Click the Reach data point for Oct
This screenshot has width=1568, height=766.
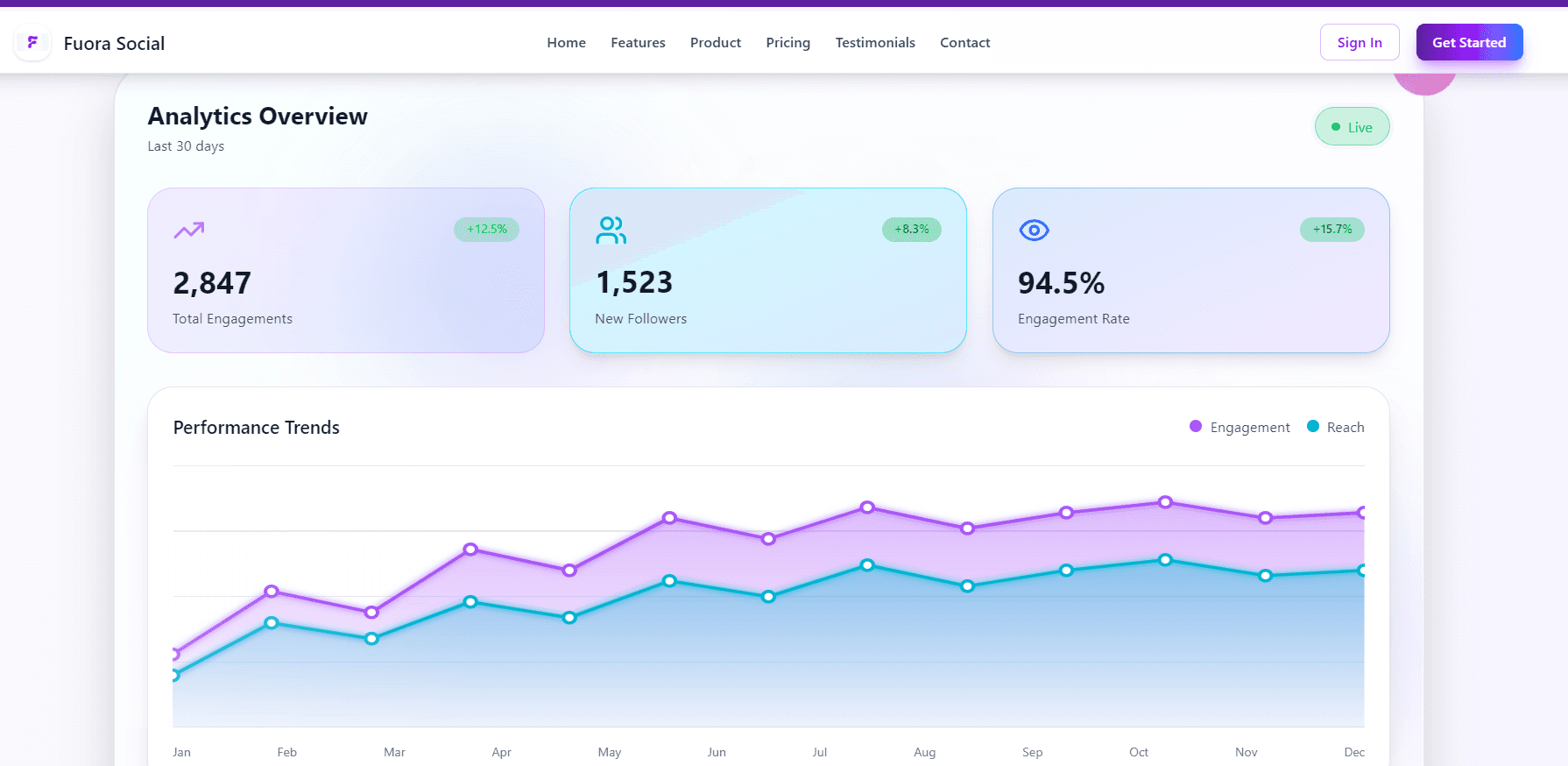point(1165,560)
